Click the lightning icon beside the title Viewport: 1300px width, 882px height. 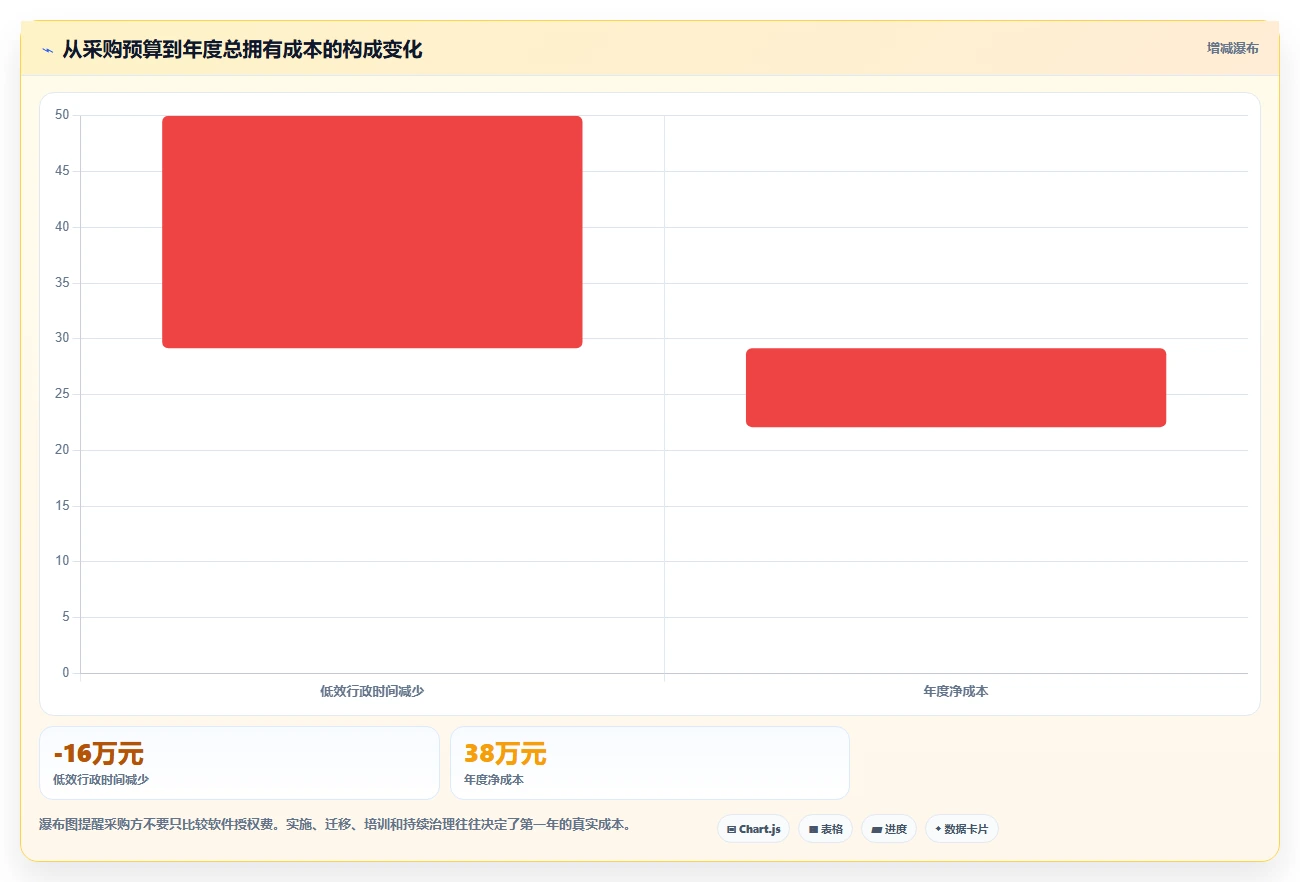point(47,50)
